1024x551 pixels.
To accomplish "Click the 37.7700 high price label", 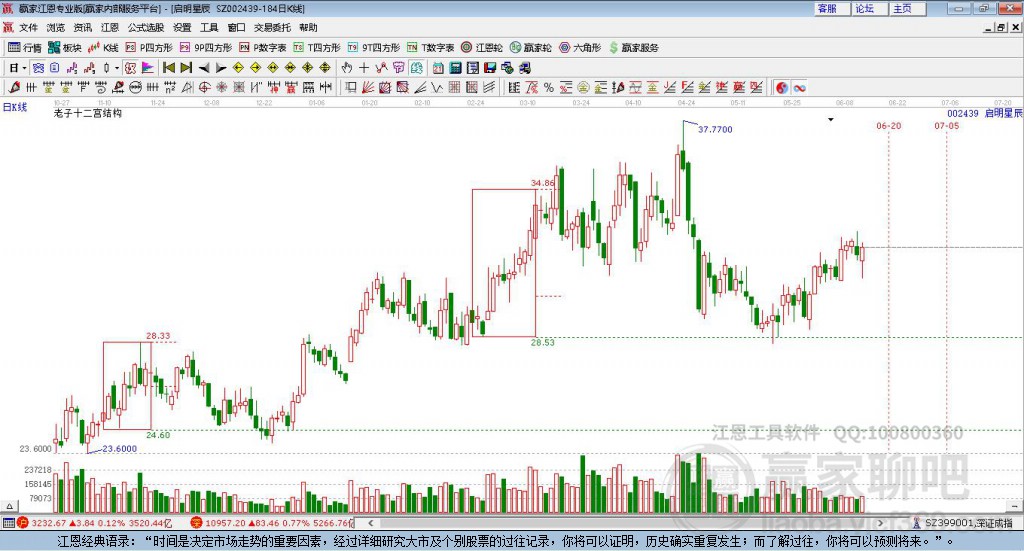I will pos(715,129).
